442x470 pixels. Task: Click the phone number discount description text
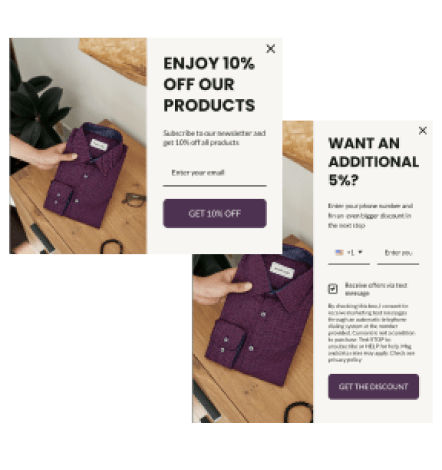click(370, 216)
